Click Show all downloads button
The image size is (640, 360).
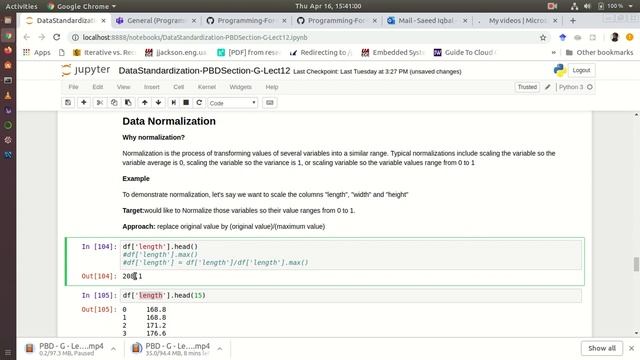pos(602,348)
